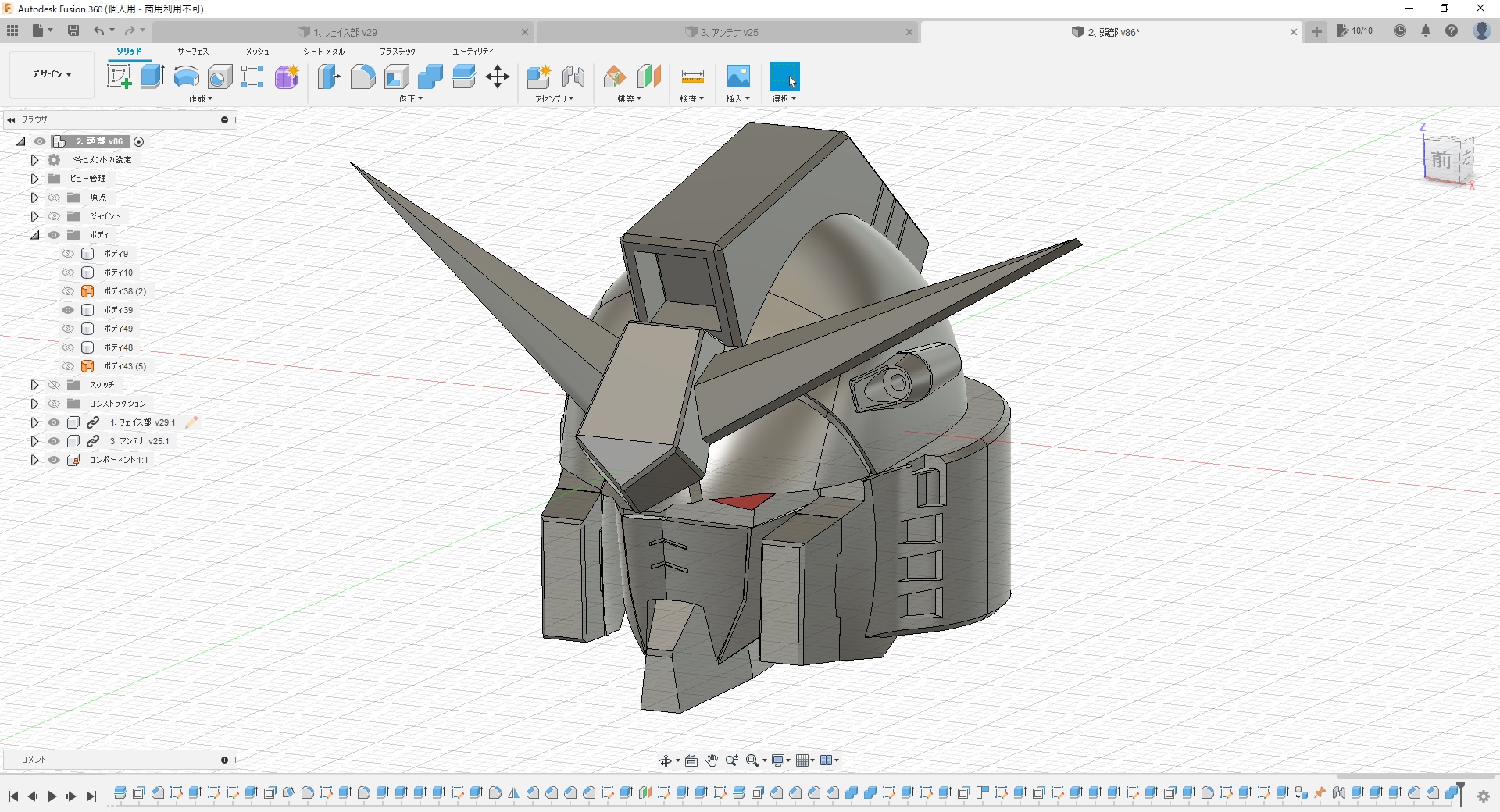Screen dimensions: 1500x812
Task: Open the Insert image icon
Action: (x=738, y=77)
